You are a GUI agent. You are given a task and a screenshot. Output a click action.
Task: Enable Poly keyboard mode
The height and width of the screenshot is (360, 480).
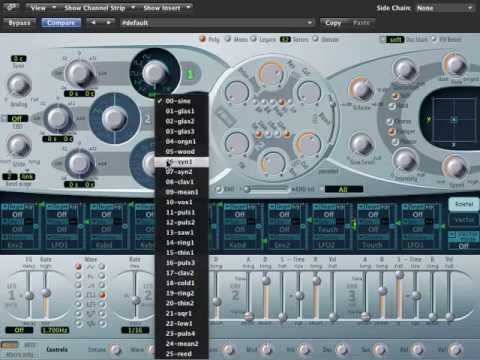202,39
